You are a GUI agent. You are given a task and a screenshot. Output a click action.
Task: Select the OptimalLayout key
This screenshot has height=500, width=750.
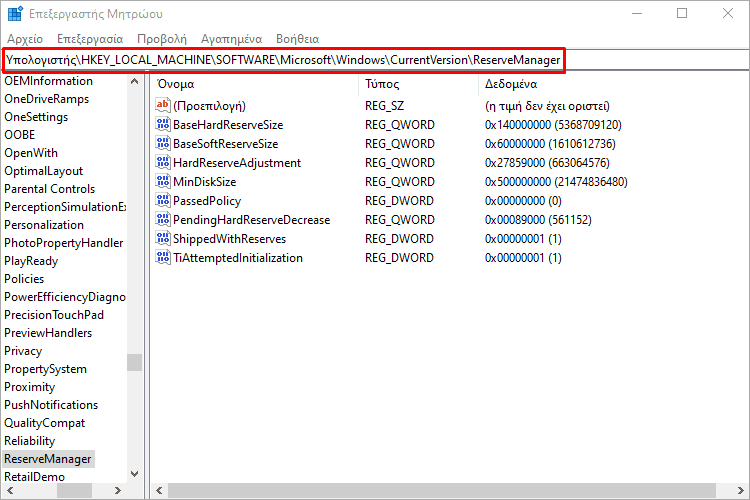[x=44, y=171]
